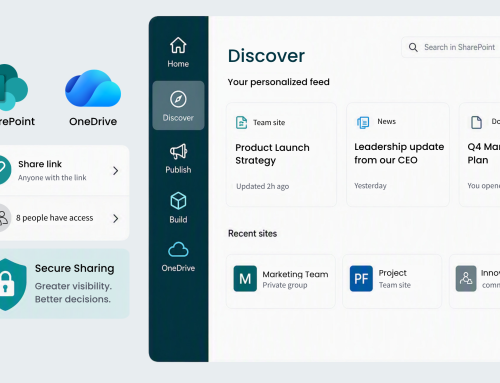The width and height of the screenshot is (500, 383).
Task: Click the Secure Sharing shield icon
Action: tap(13, 284)
